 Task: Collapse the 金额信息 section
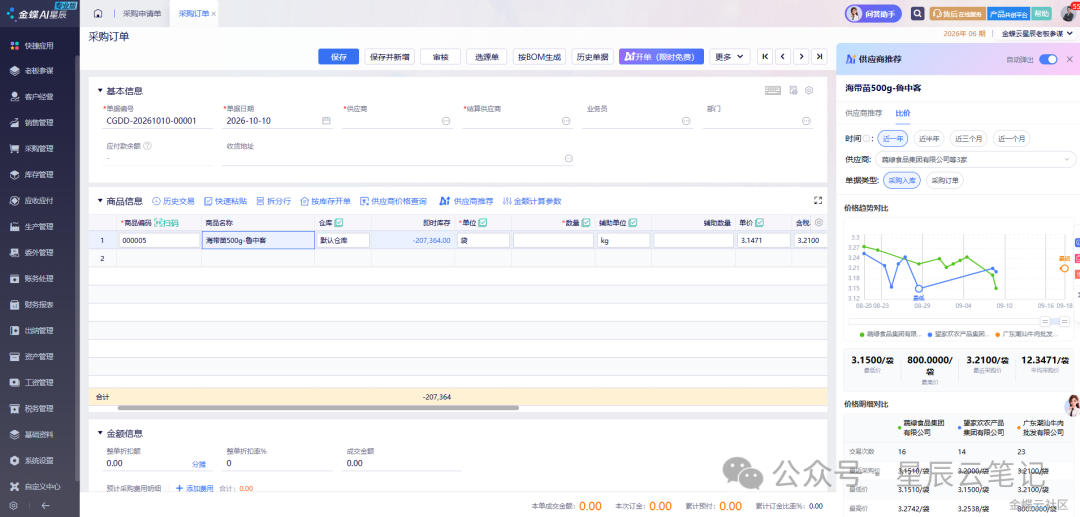pyautogui.click(x=100, y=434)
